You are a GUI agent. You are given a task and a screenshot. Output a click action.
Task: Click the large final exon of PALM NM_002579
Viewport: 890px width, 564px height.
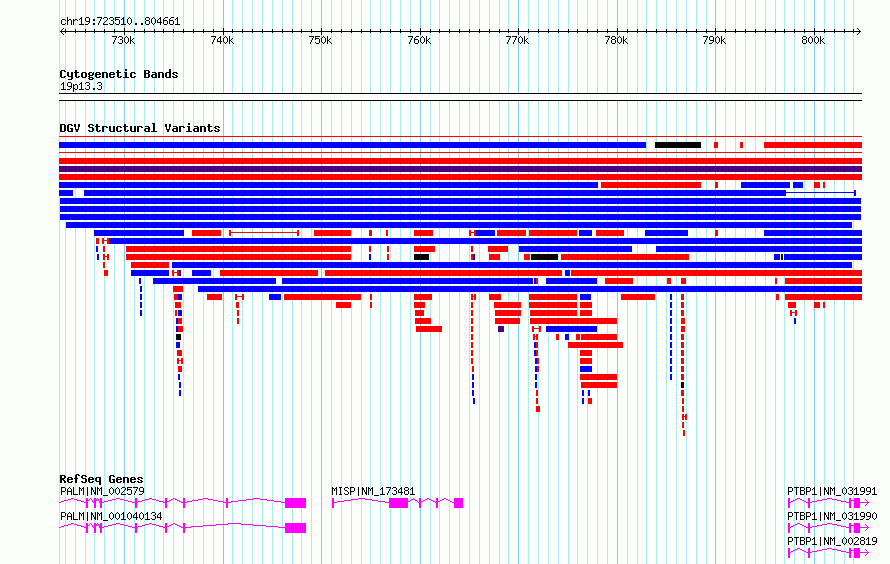(x=295, y=503)
